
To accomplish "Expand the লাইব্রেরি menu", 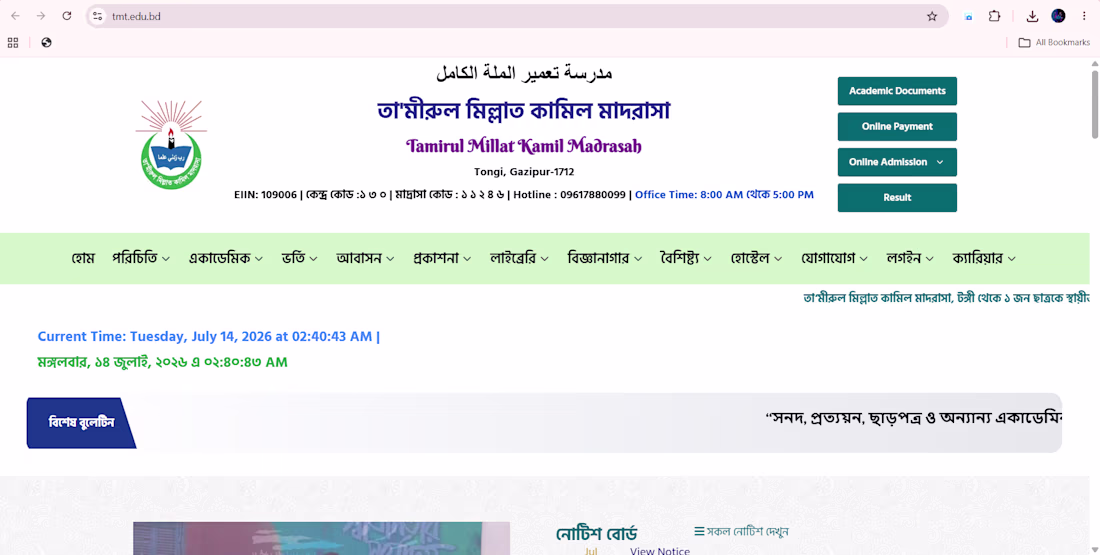I will tap(519, 258).
